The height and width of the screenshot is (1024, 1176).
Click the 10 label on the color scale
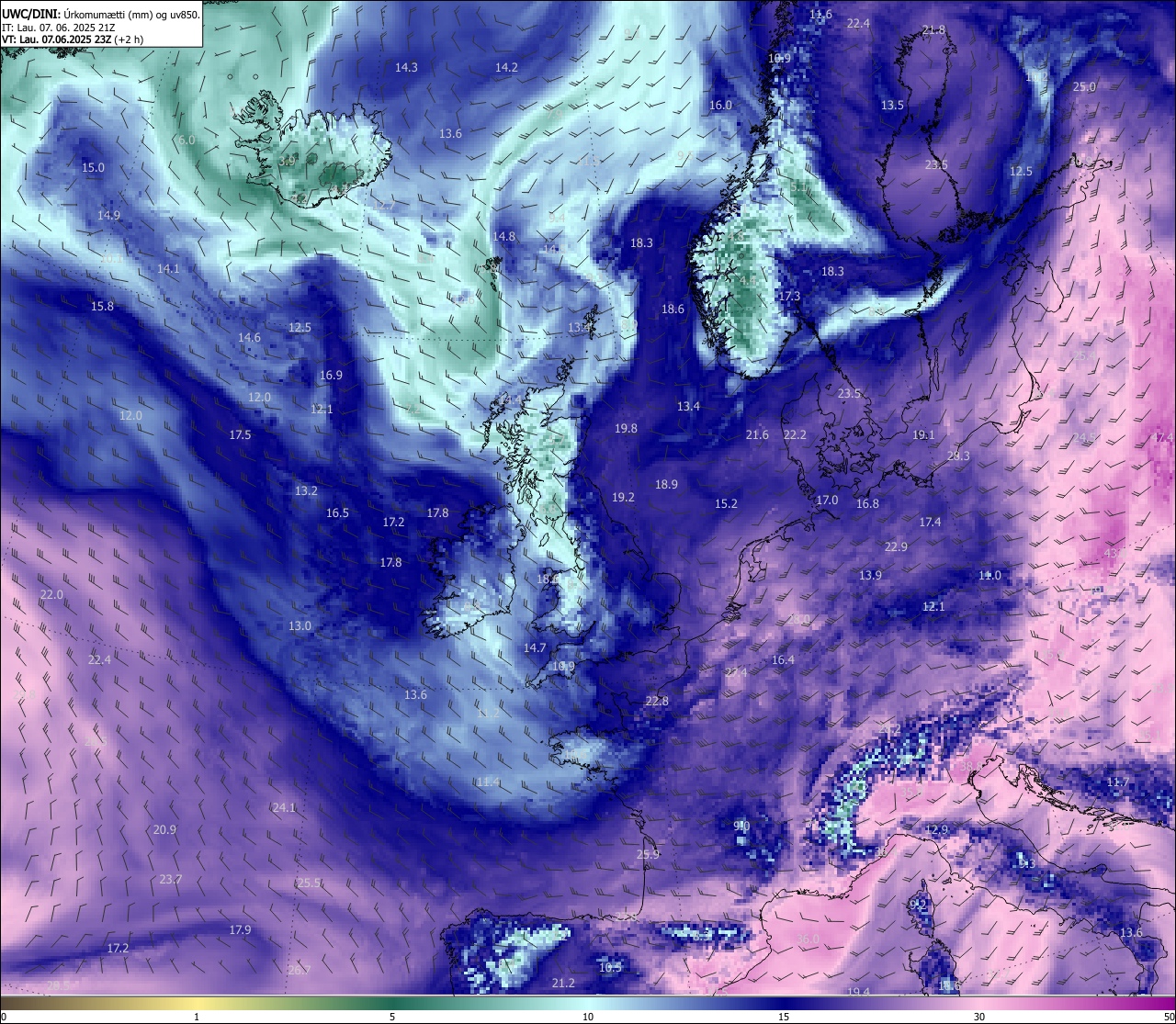tap(588, 1017)
